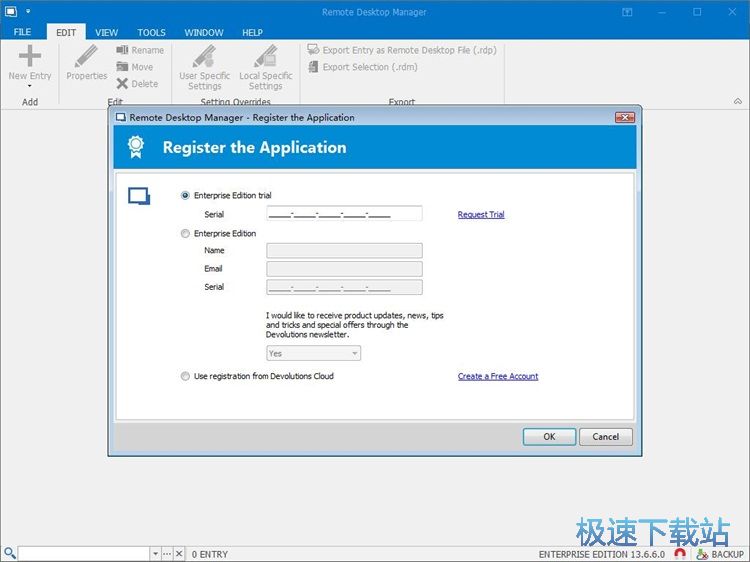Select the Enterprise Edition radio button

(x=185, y=233)
